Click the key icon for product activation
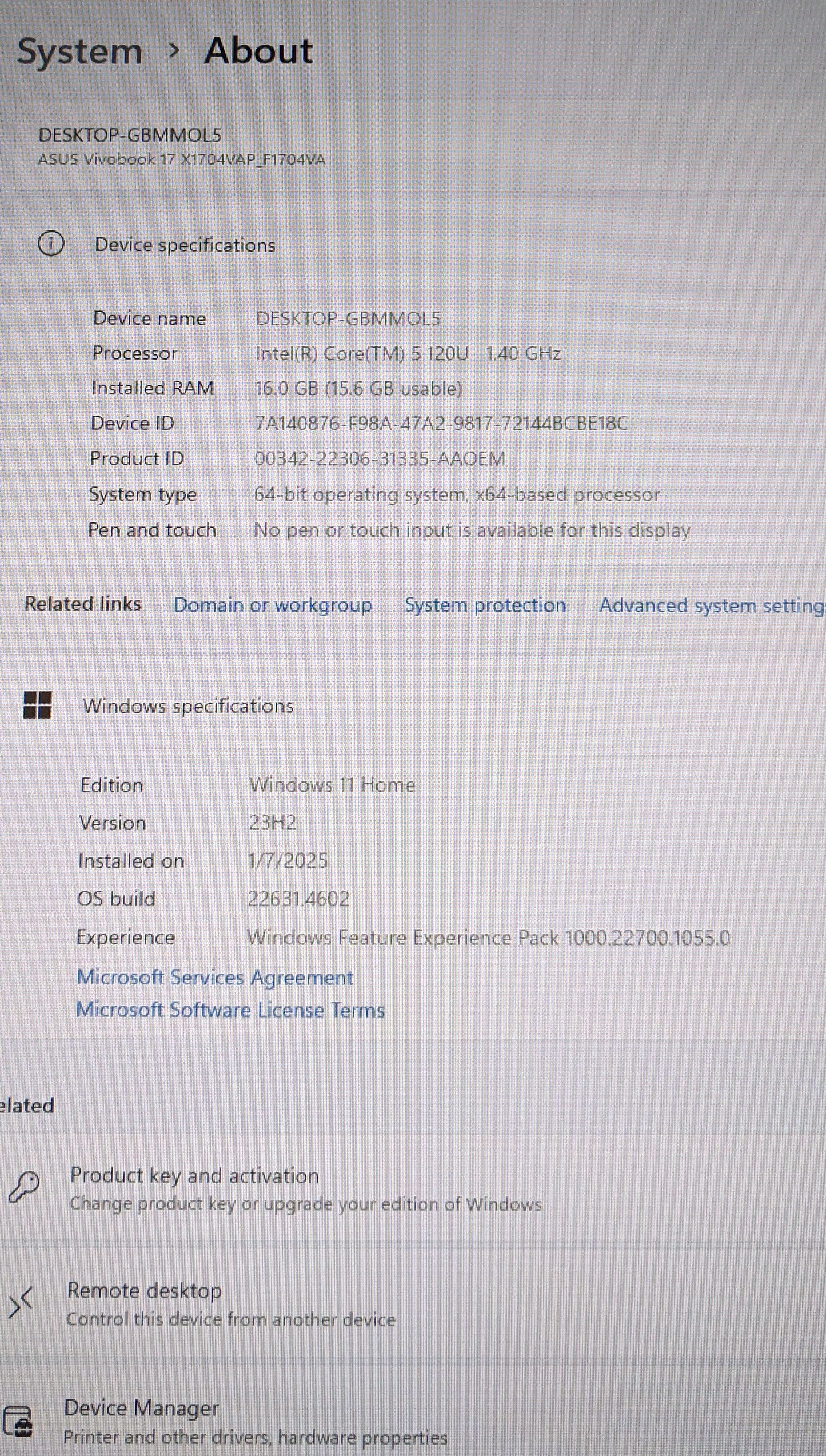The height and width of the screenshot is (1456, 826). [x=23, y=1187]
